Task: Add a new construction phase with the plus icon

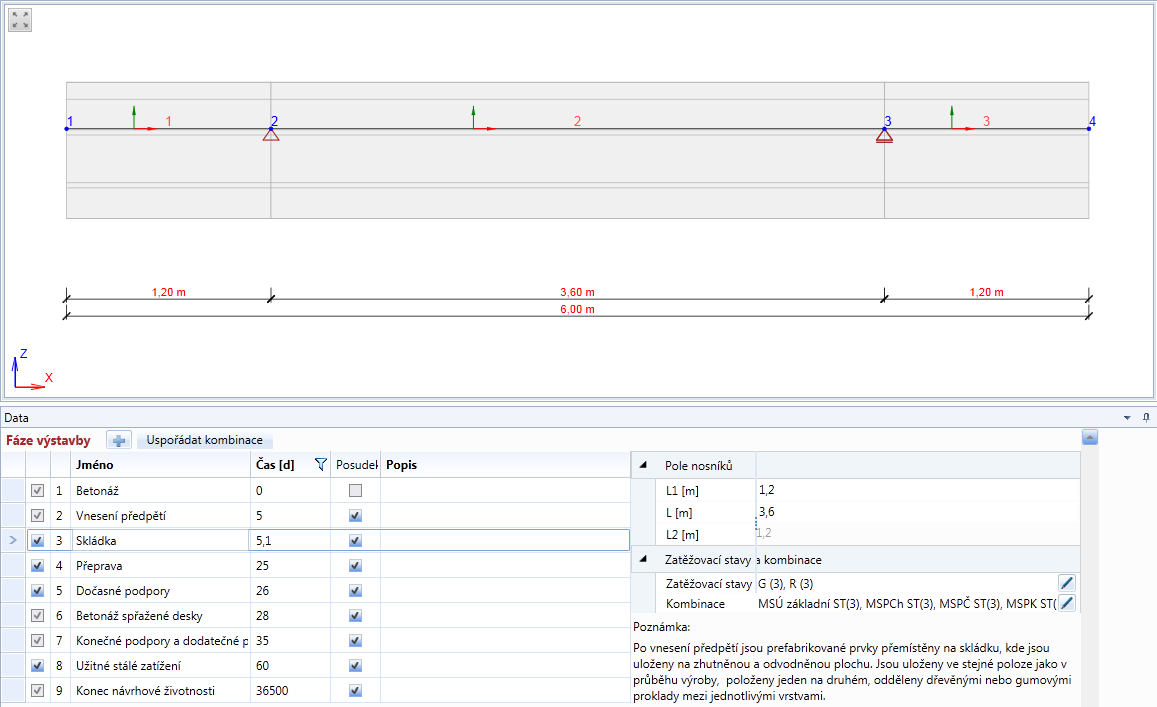Action: [118, 441]
